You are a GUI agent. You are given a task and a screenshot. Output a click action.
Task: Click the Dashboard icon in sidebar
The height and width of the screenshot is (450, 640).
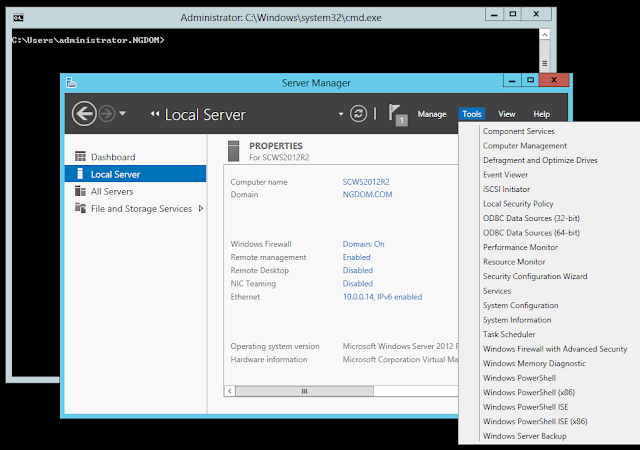click(80, 156)
